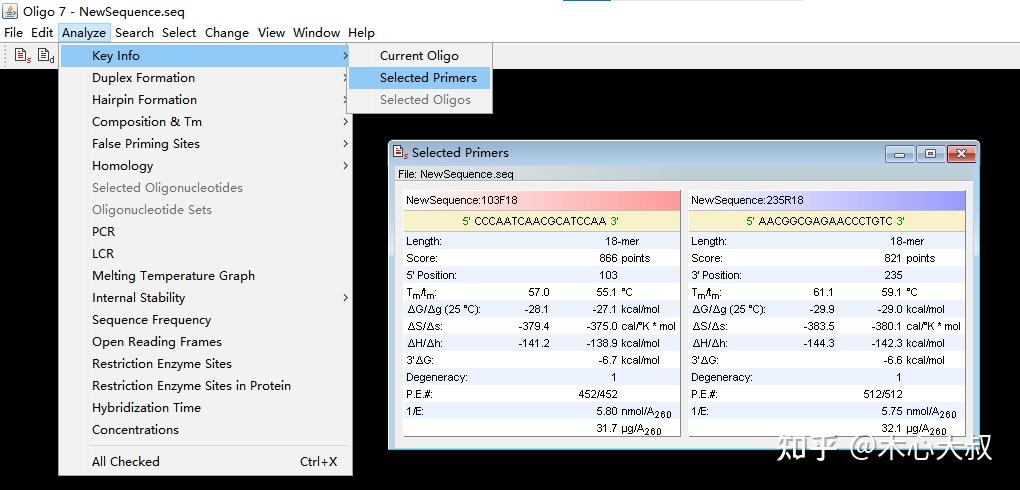Expand the Hairpin Formation submenu
Viewport: 1020px width, 490px height.
pos(206,100)
